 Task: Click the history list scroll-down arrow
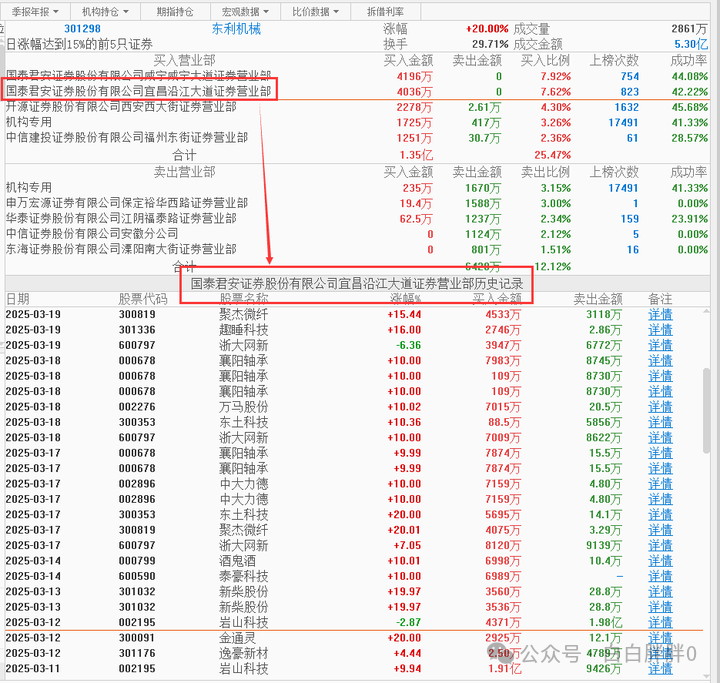(707, 676)
